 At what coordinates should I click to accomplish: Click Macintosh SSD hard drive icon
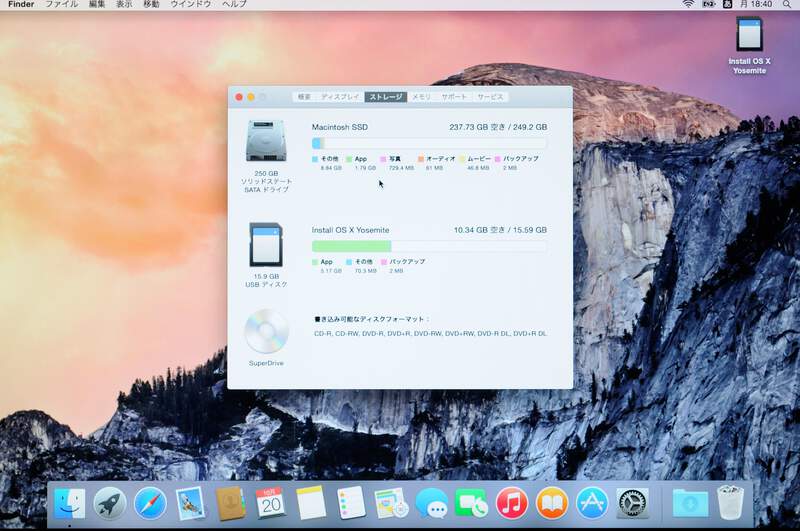tap(266, 140)
